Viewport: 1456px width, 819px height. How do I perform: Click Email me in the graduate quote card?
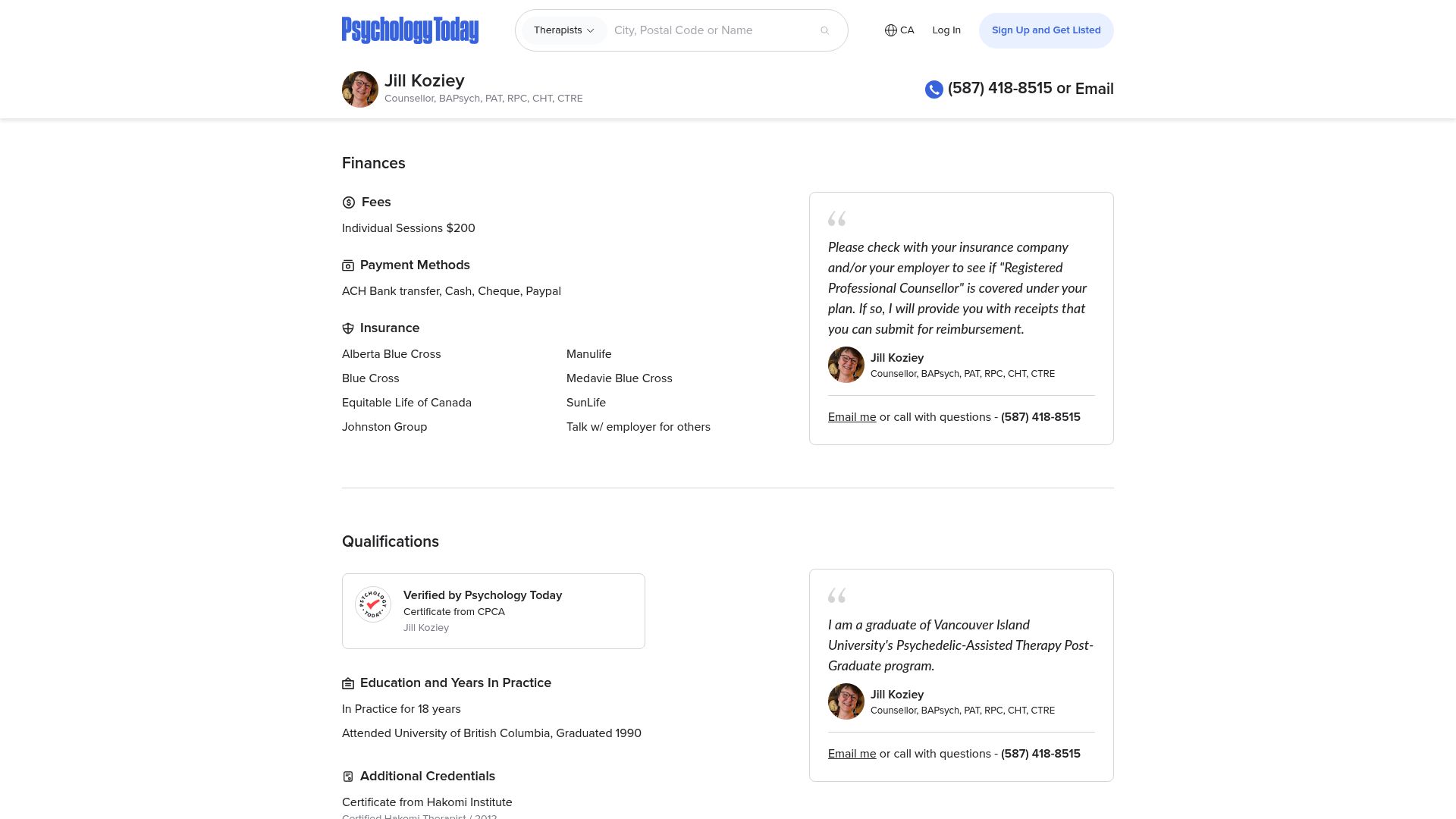click(x=852, y=754)
